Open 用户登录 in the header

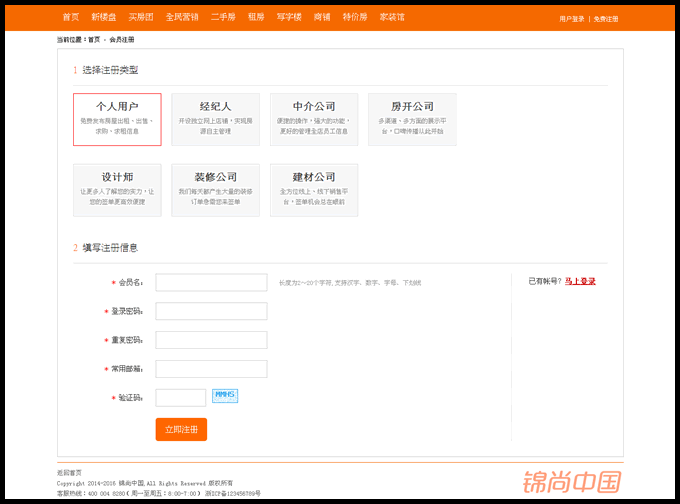click(x=572, y=19)
